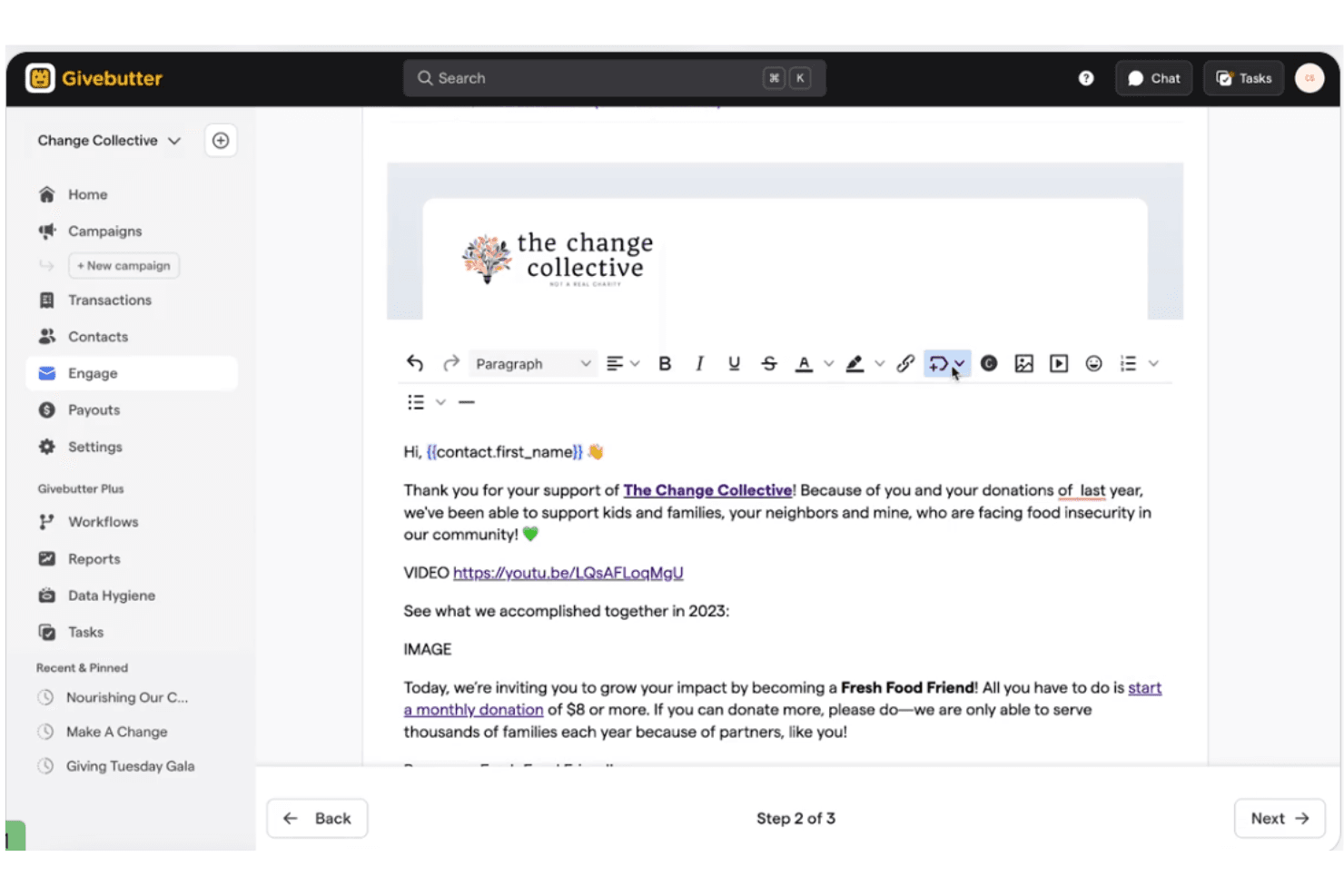
Task: Open Tasks from the top header
Action: point(1244,78)
